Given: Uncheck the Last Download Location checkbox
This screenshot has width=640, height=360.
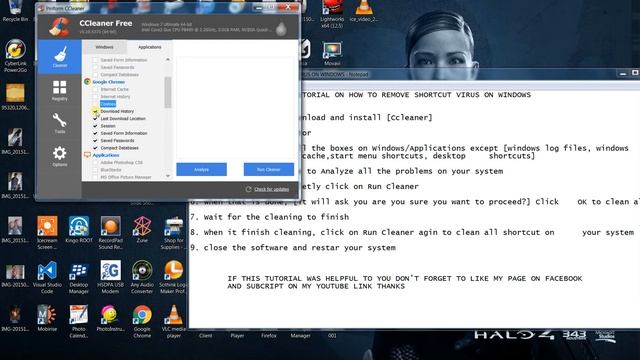Looking at the screenshot, I should [x=95, y=118].
